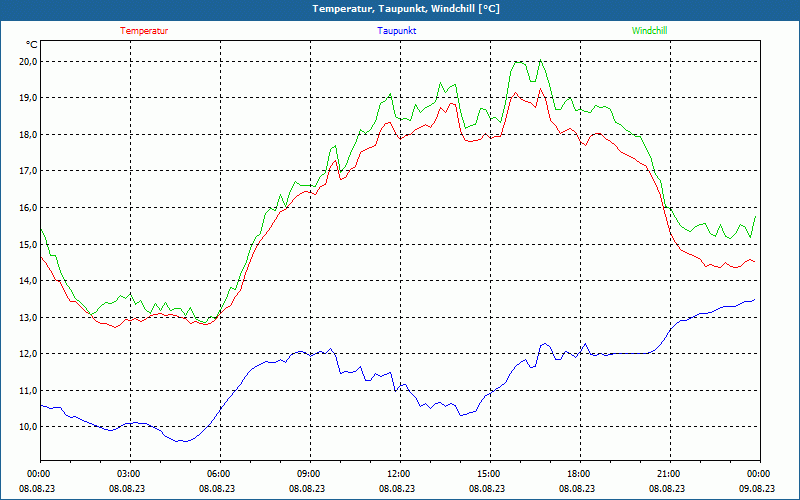This screenshot has height=500, width=800.
Task: Click the 10,0 y-axis value
Action: [28, 427]
